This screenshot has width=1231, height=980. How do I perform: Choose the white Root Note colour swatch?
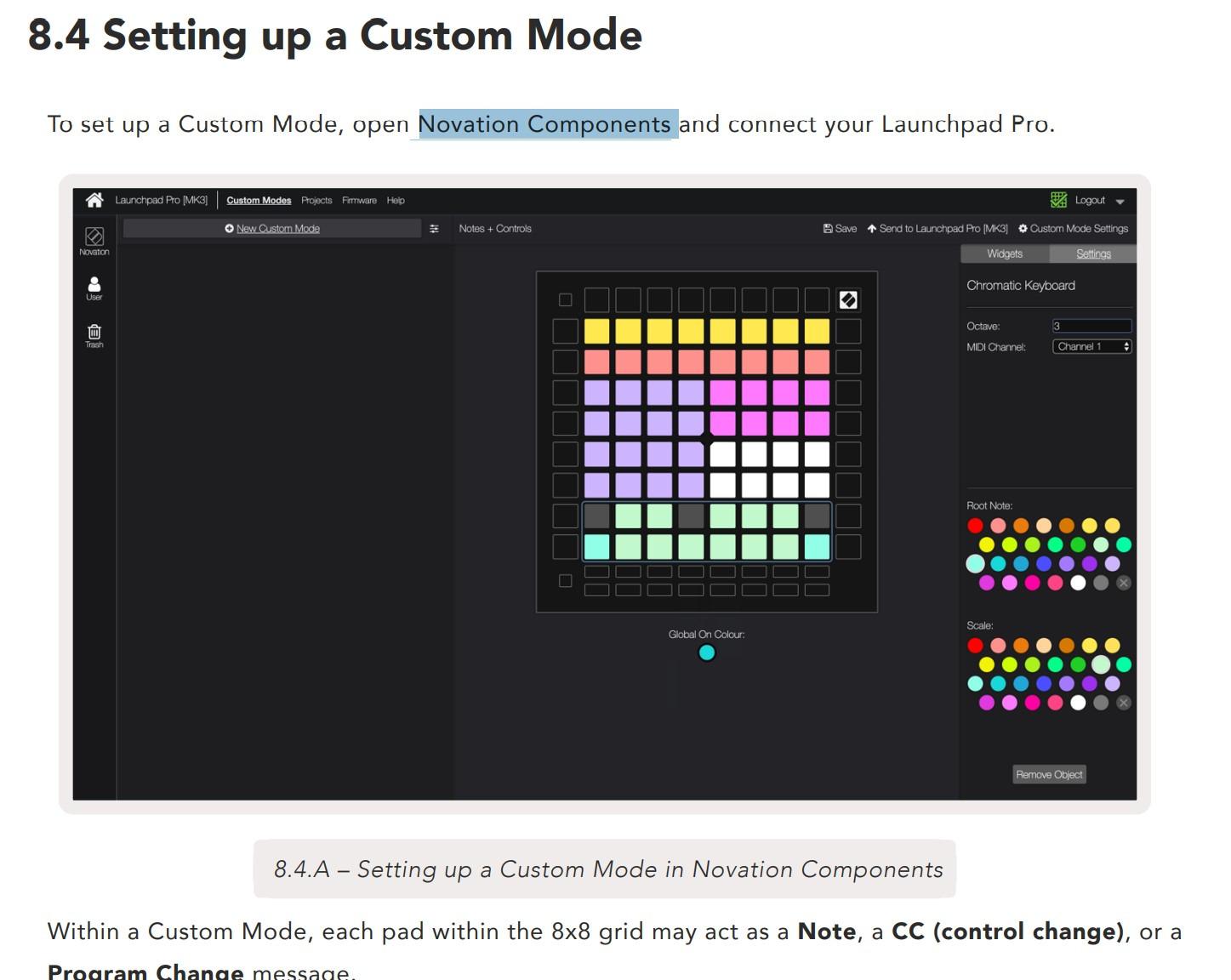pos(1078,583)
